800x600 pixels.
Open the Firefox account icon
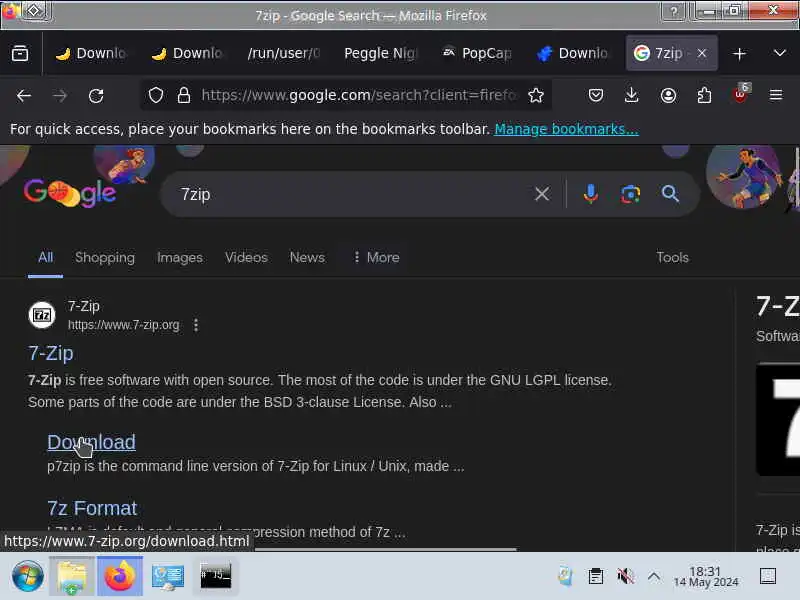pyautogui.click(x=668, y=95)
